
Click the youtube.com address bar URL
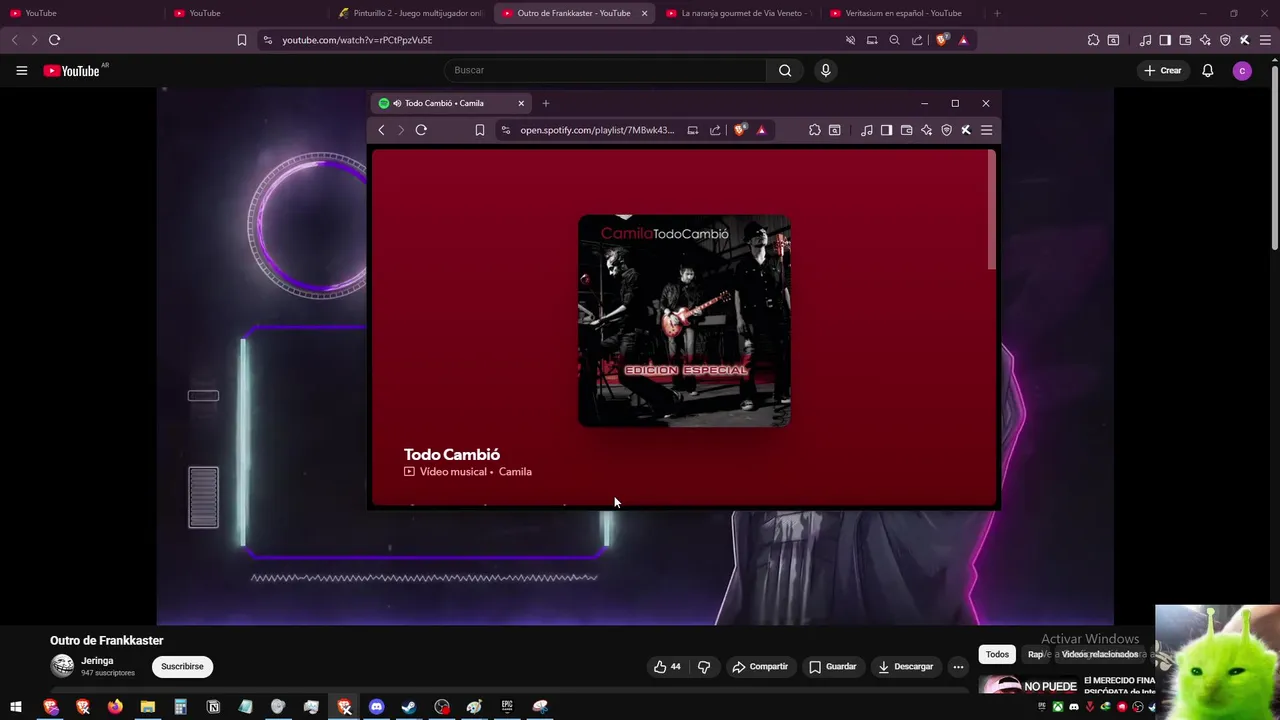coord(357,40)
